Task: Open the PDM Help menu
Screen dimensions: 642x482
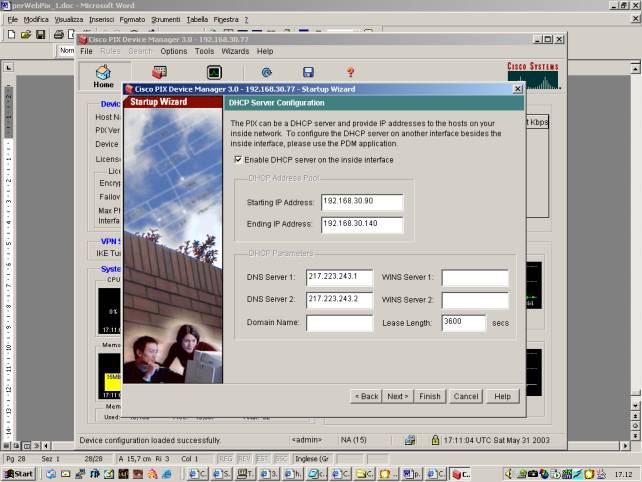Action: pos(265,51)
